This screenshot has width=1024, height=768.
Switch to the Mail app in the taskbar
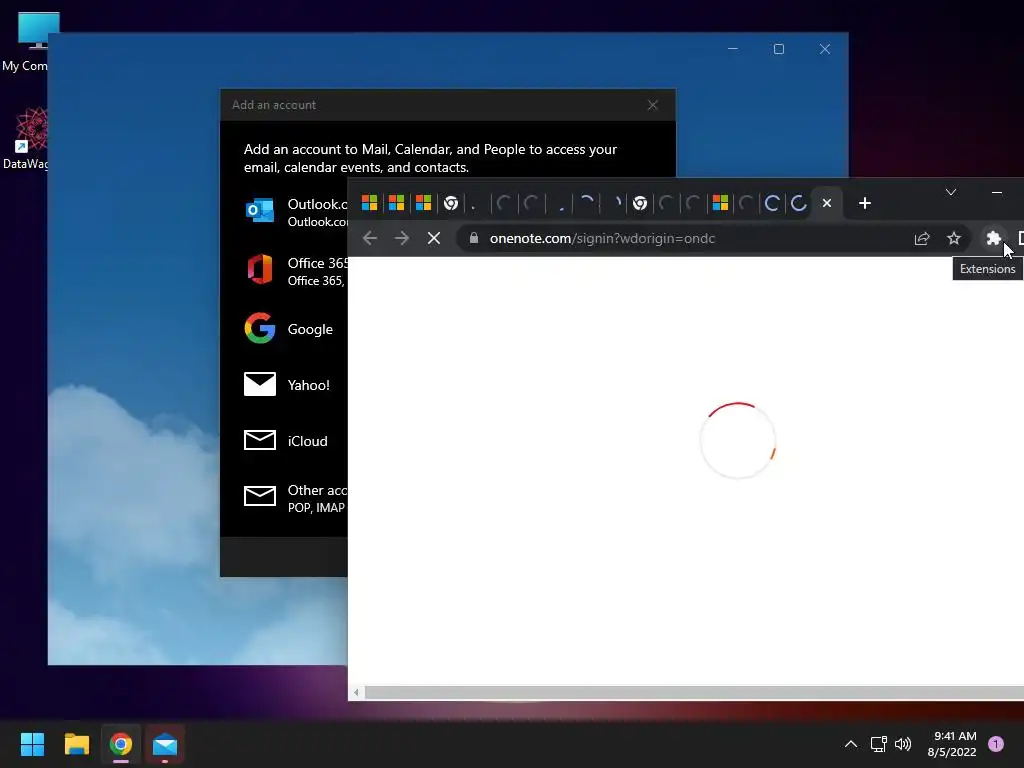pyautogui.click(x=165, y=744)
